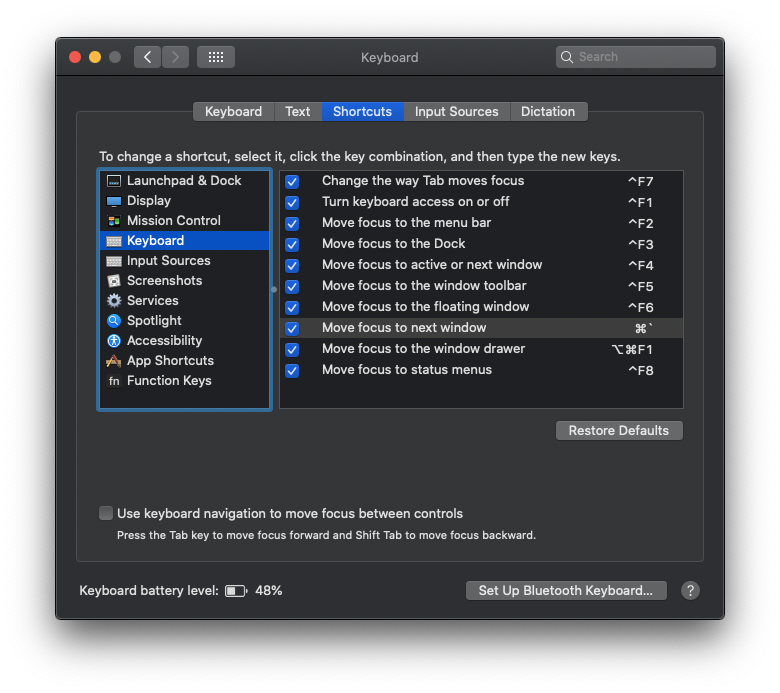
Task: Enable keyboard navigation between controls checkbox
Action: [x=105, y=513]
